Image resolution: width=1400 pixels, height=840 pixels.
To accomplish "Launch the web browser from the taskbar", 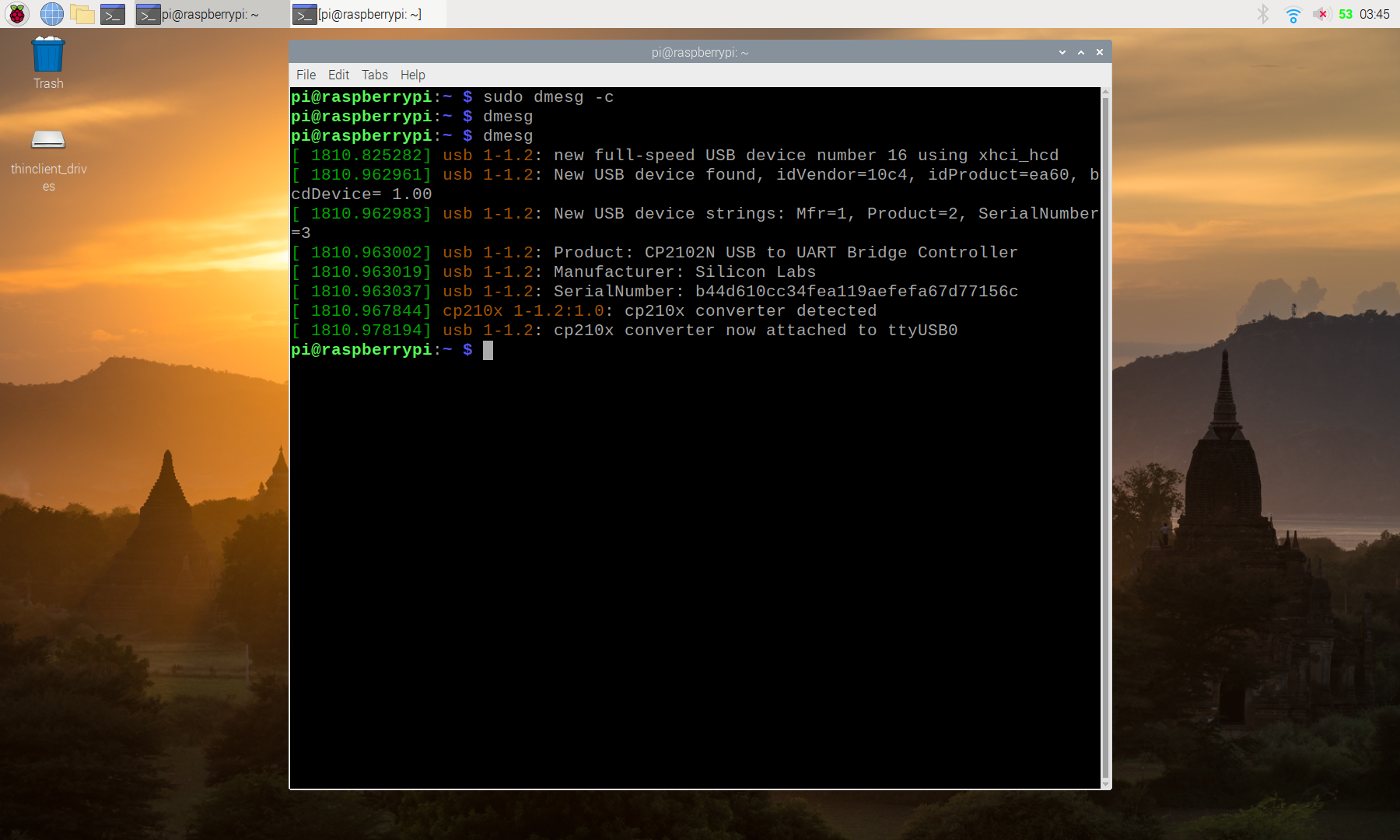I will pos(51,13).
